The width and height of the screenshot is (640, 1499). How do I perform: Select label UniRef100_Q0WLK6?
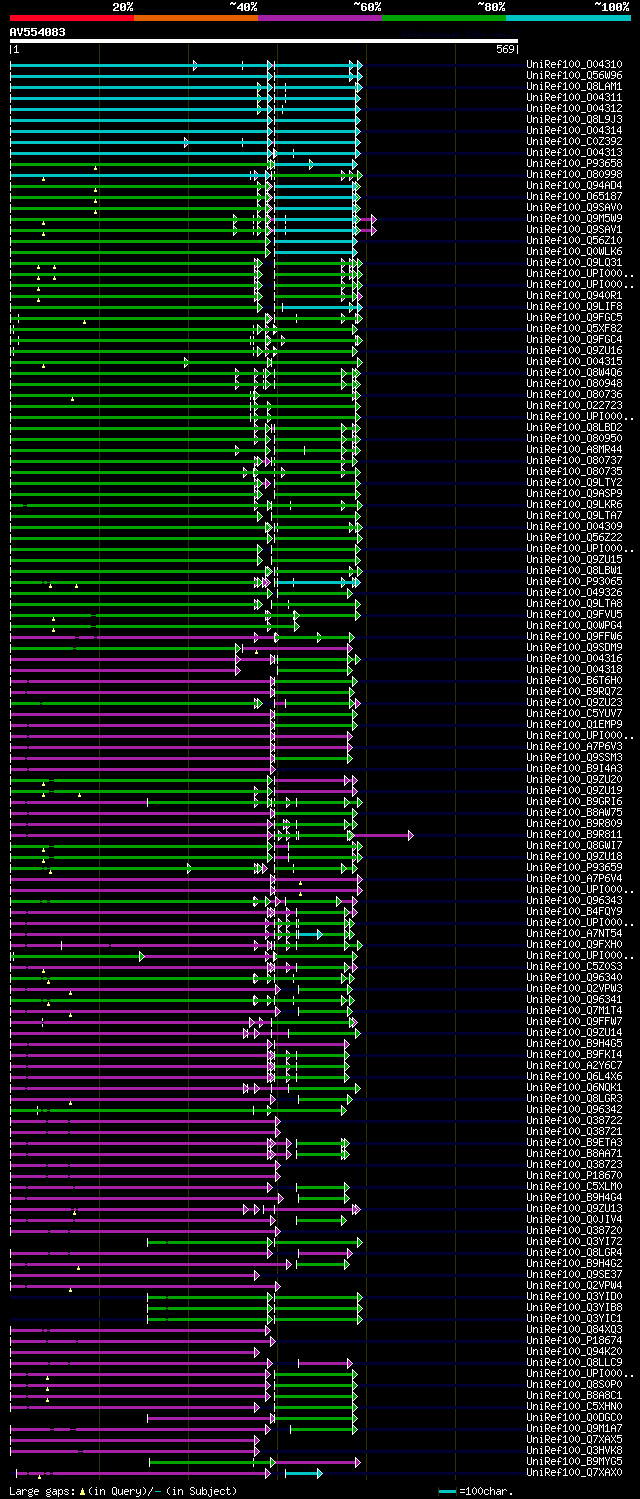point(574,251)
